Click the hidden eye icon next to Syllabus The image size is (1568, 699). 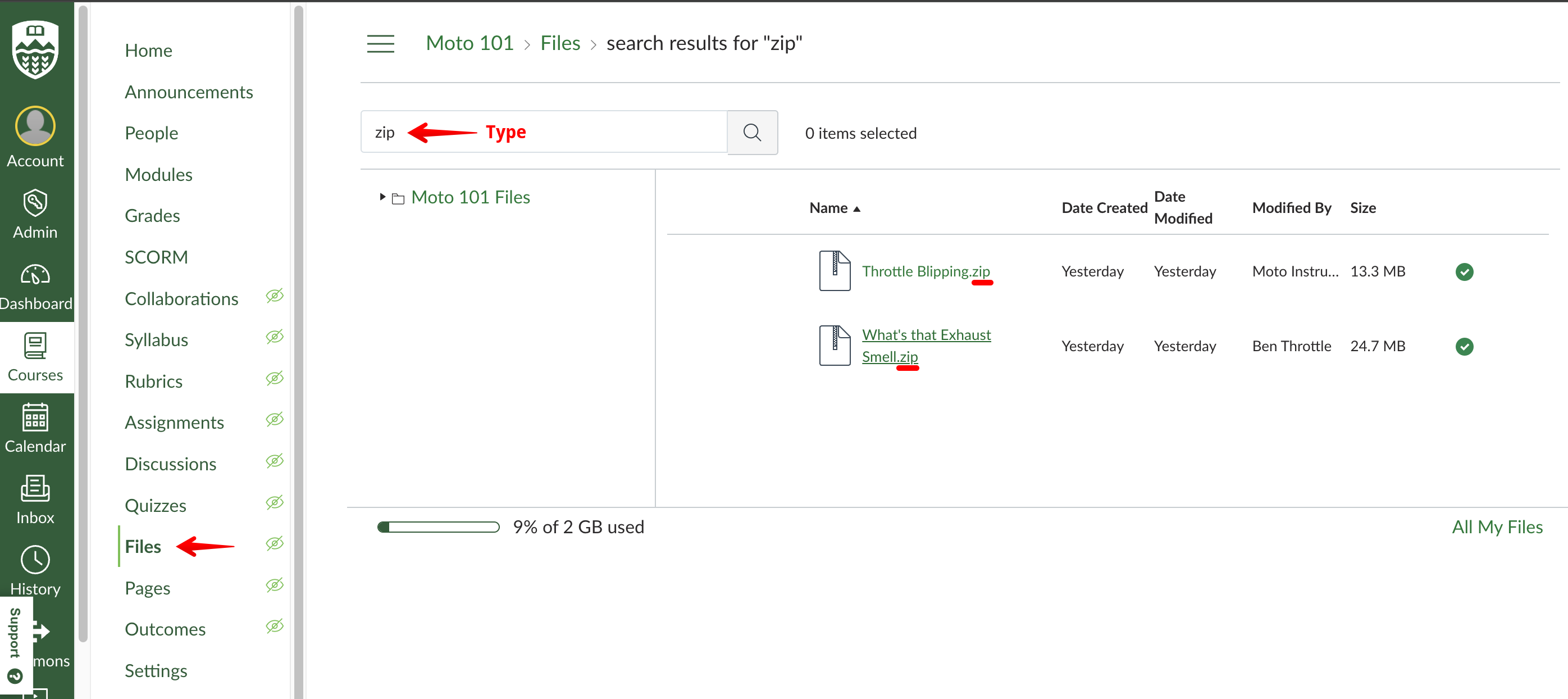275,337
